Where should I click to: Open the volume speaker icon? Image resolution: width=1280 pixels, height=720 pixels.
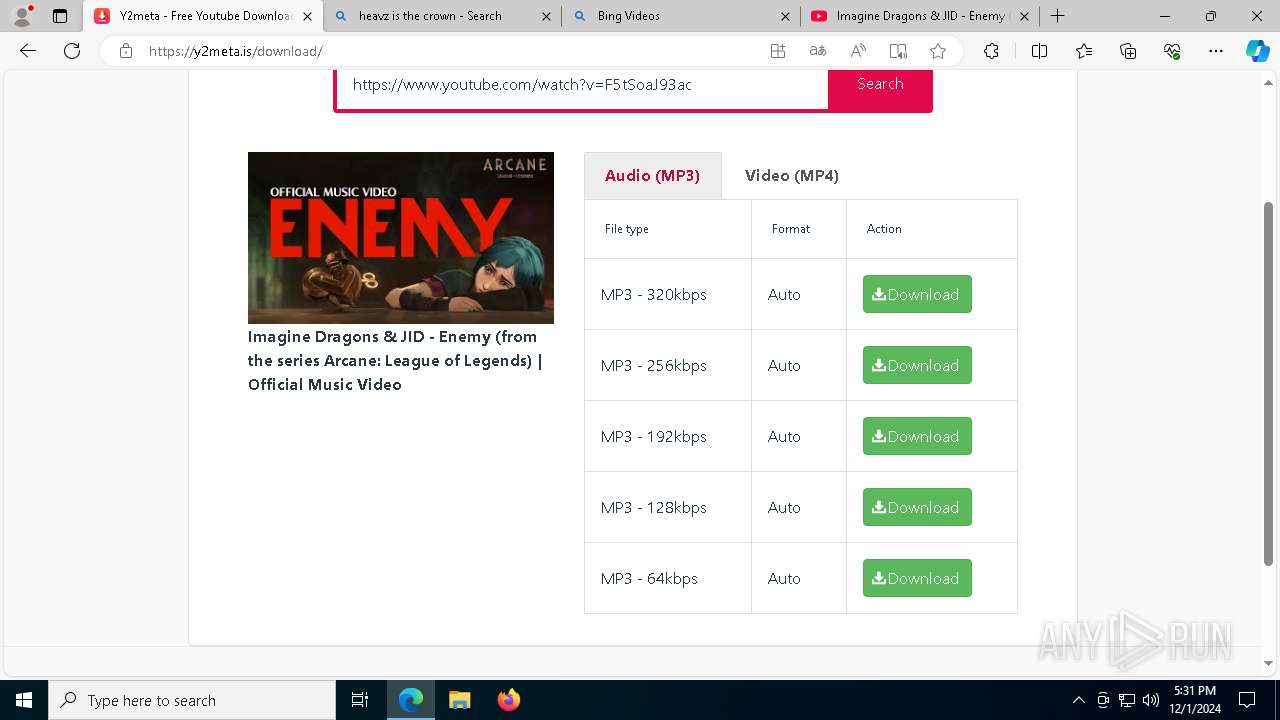[x=1151, y=700]
